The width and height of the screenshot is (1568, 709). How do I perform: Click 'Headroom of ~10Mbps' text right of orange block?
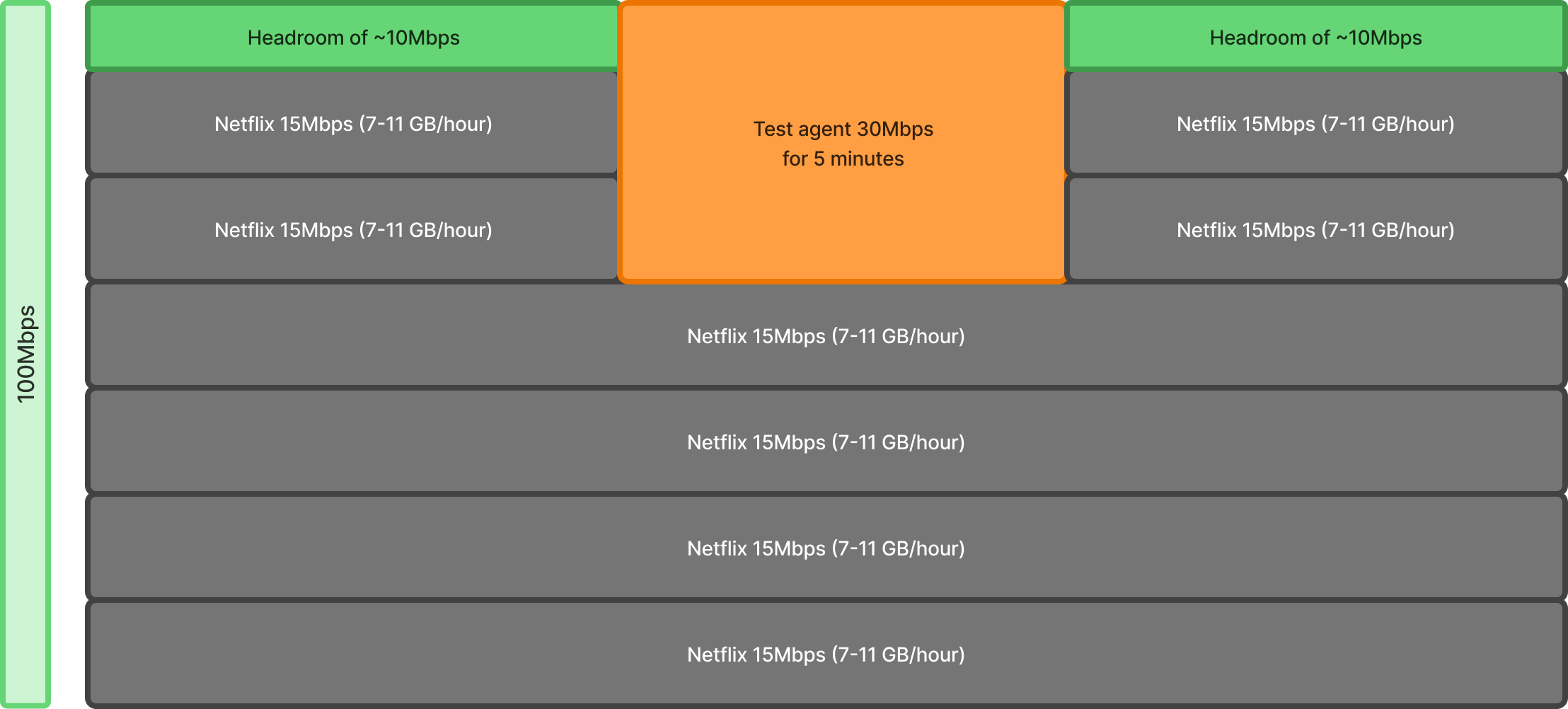pos(1315,38)
